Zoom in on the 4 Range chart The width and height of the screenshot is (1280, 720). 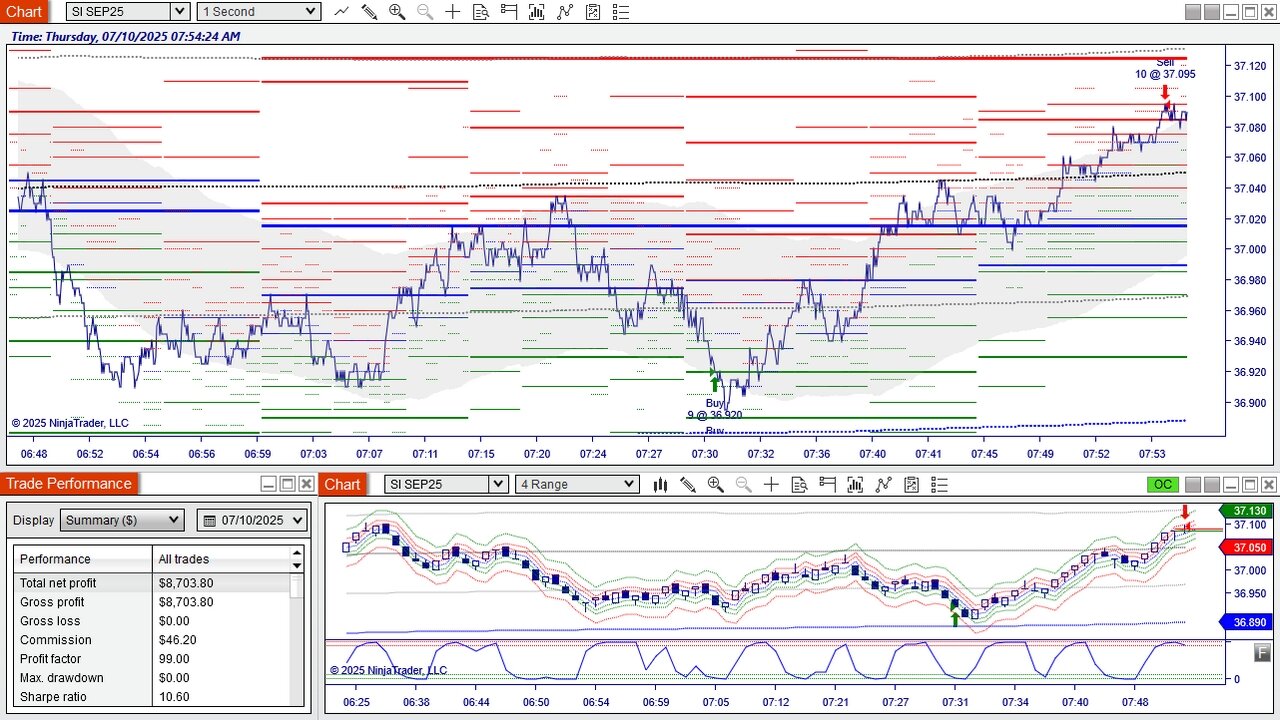[x=716, y=484]
